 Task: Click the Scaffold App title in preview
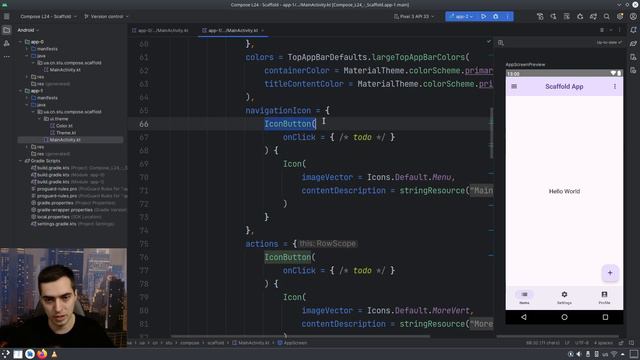coord(564,87)
